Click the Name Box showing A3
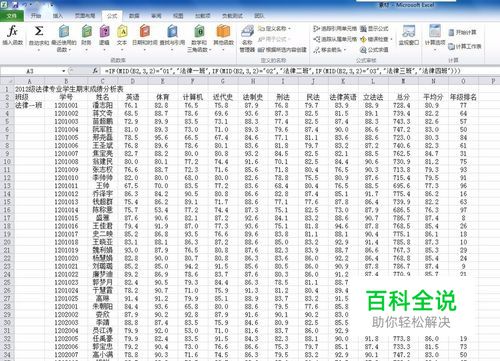This screenshot has width=500, height=361. (30, 71)
